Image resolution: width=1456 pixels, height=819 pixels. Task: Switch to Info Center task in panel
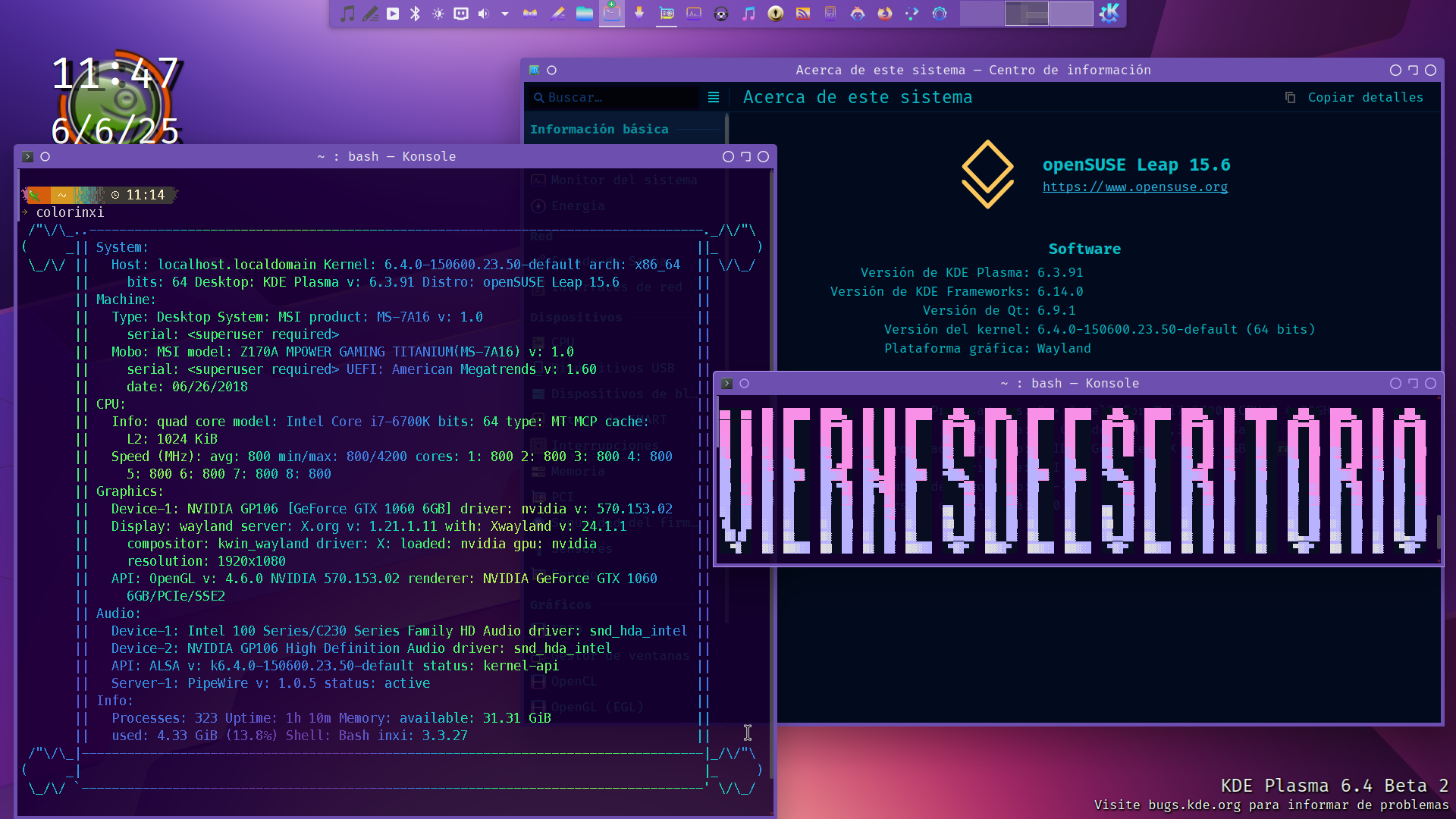tap(667, 14)
